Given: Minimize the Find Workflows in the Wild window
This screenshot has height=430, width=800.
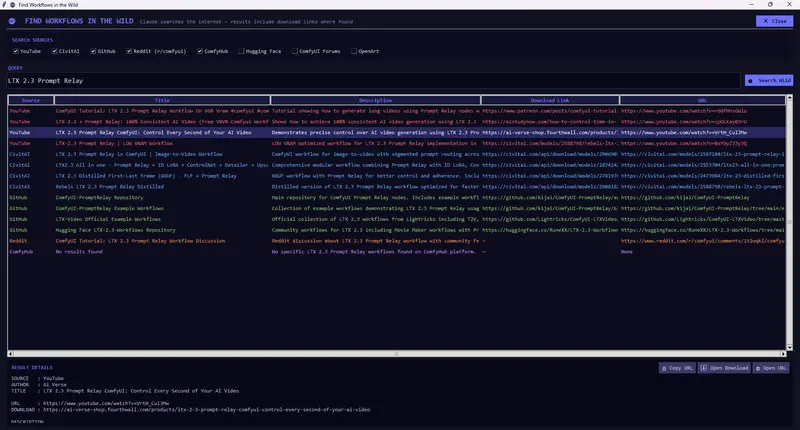Looking at the screenshot, I should tap(752, 5).
